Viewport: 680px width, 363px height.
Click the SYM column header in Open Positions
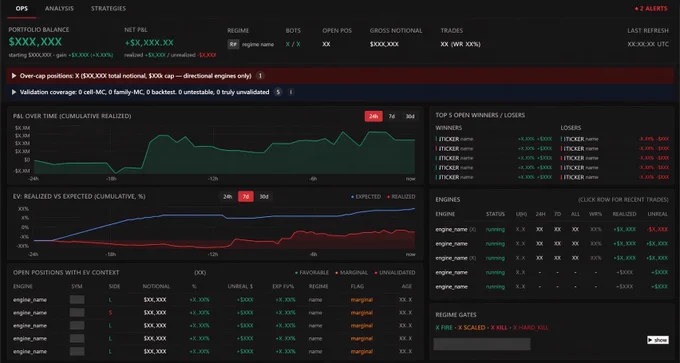point(76,286)
